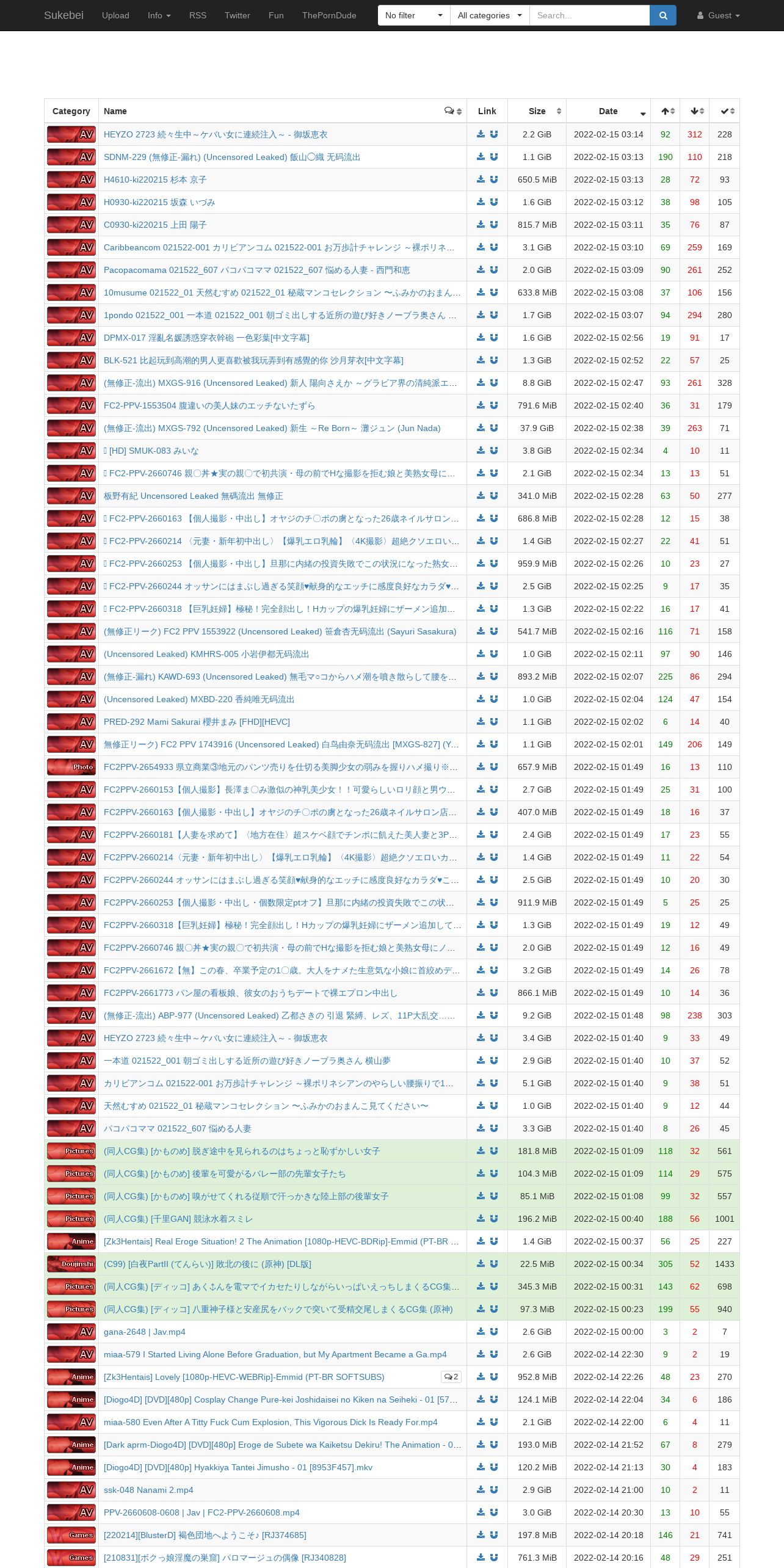Click the Category column header

click(x=71, y=111)
